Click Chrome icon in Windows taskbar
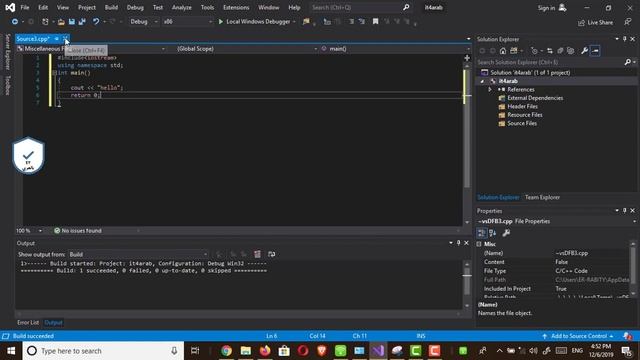640x360 pixels. [226, 351]
